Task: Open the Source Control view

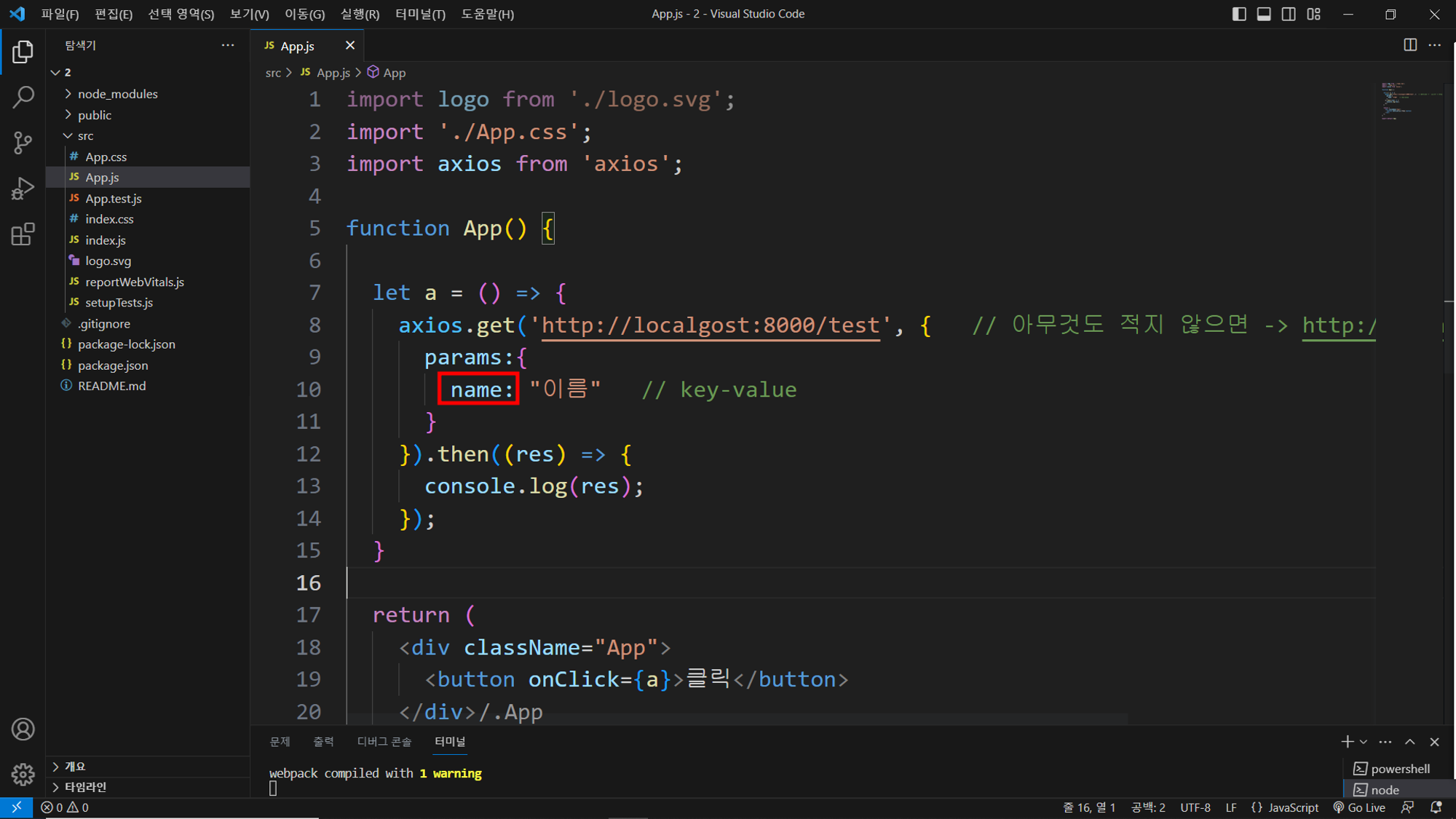Action: [x=23, y=143]
